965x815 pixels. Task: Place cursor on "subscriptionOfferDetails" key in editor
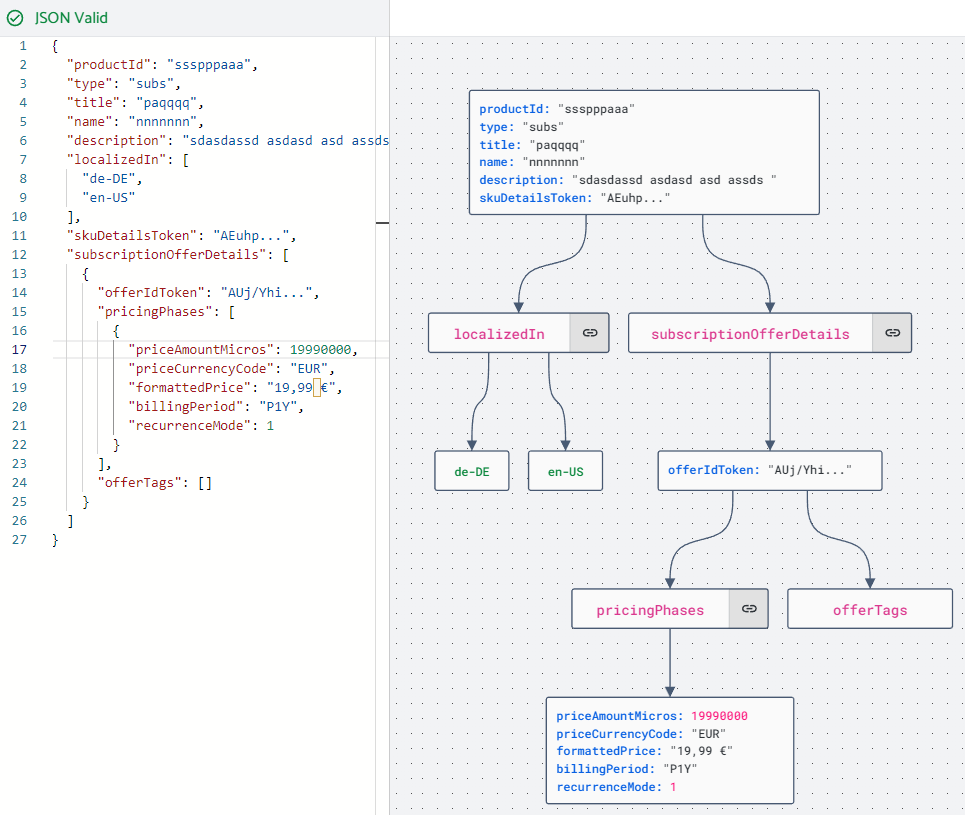(170, 255)
